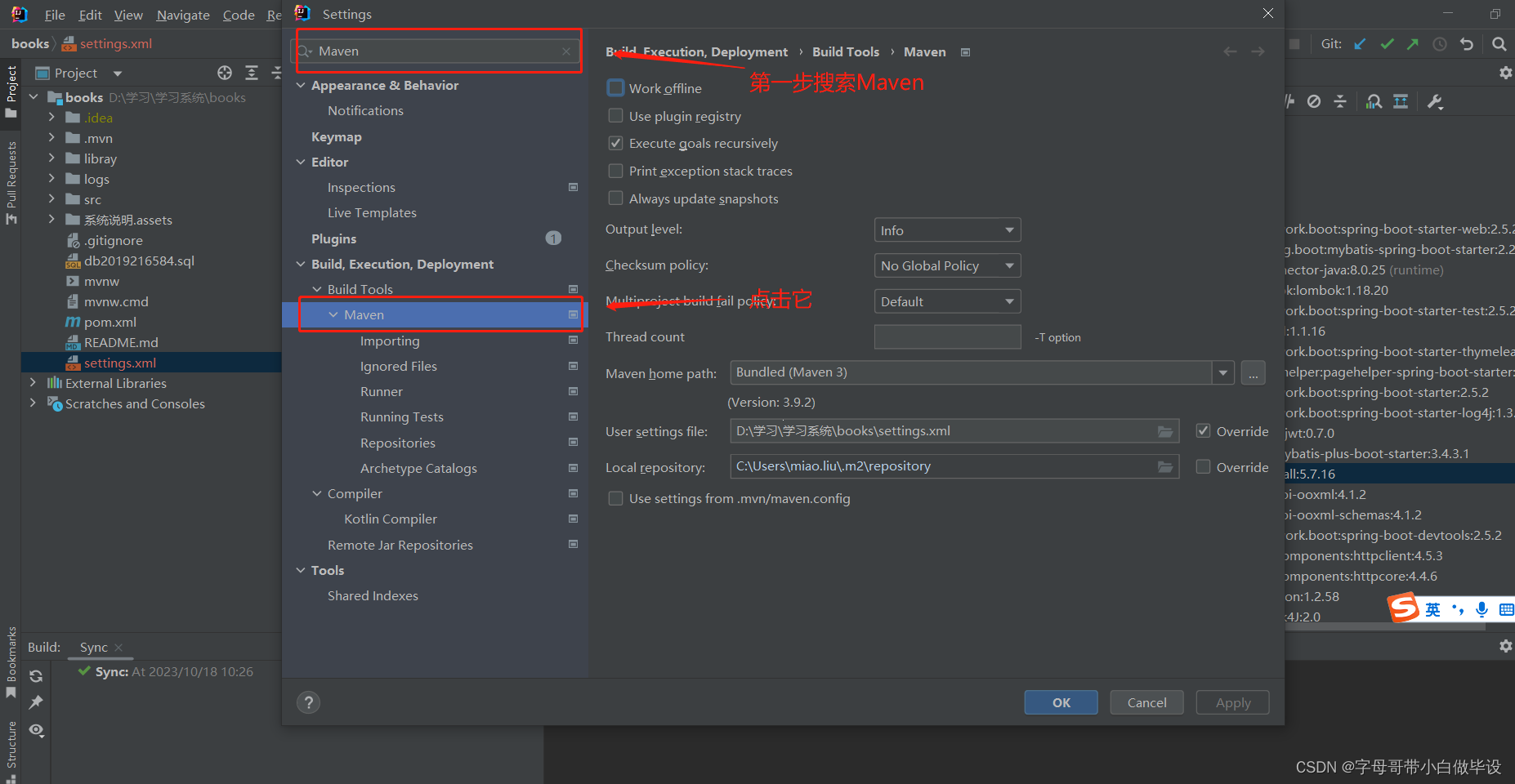Click the pin tab icon in Build panel
This screenshot has width=1515, height=784.
click(36, 702)
